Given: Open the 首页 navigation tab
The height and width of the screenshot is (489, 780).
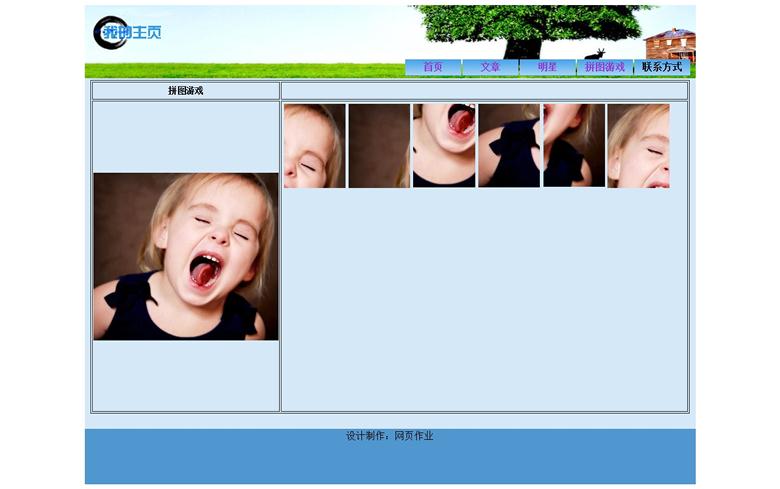Looking at the screenshot, I should pos(433,67).
